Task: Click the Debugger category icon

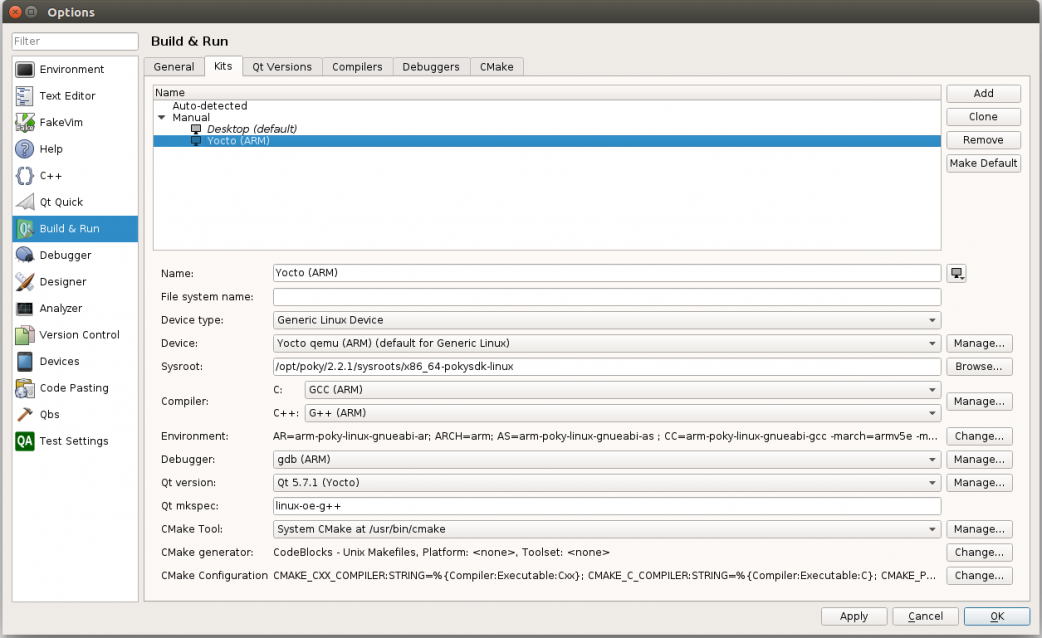Action: [25, 256]
